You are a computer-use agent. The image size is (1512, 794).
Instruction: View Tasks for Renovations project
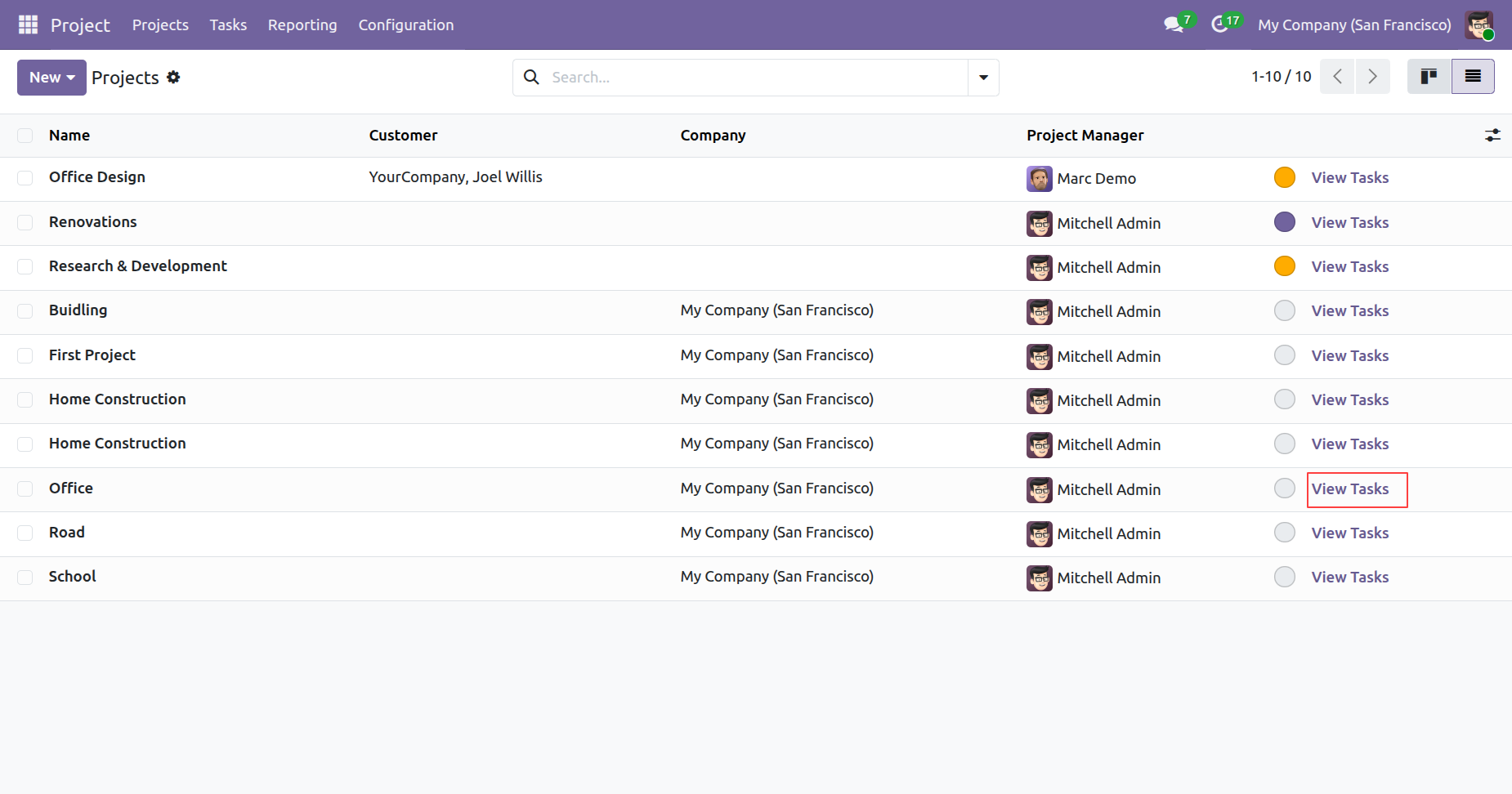[x=1349, y=222]
